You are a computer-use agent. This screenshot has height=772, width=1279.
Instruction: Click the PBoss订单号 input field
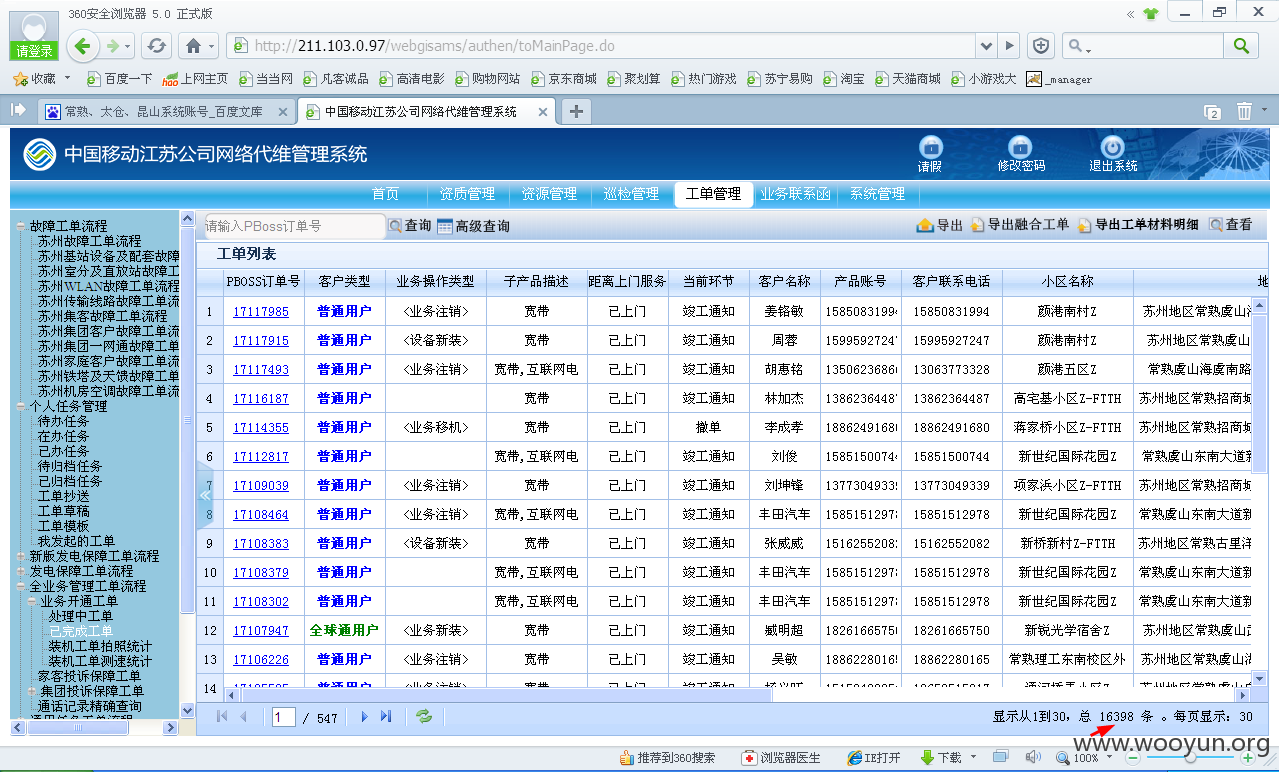pyautogui.click(x=295, y=226)
